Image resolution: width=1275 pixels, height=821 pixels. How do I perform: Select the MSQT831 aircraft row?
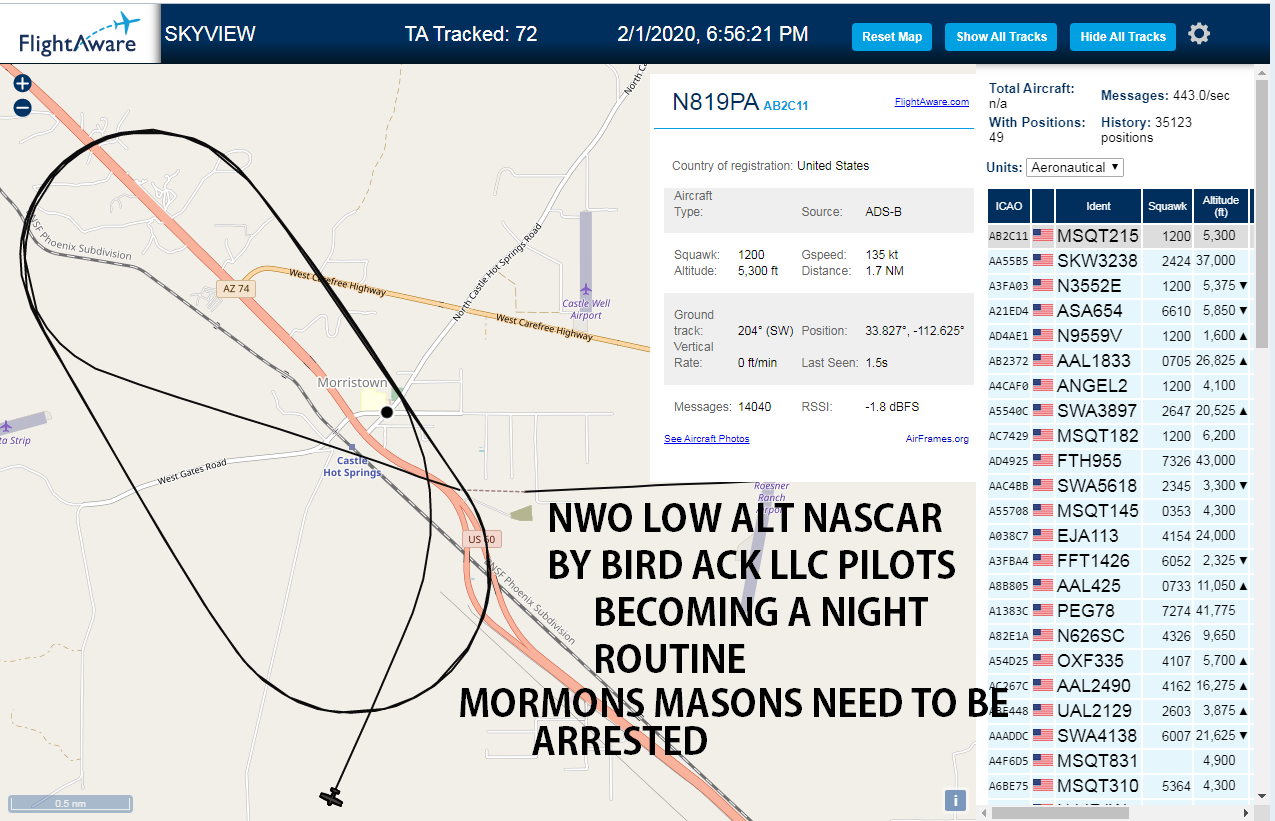click(1119, 761)
